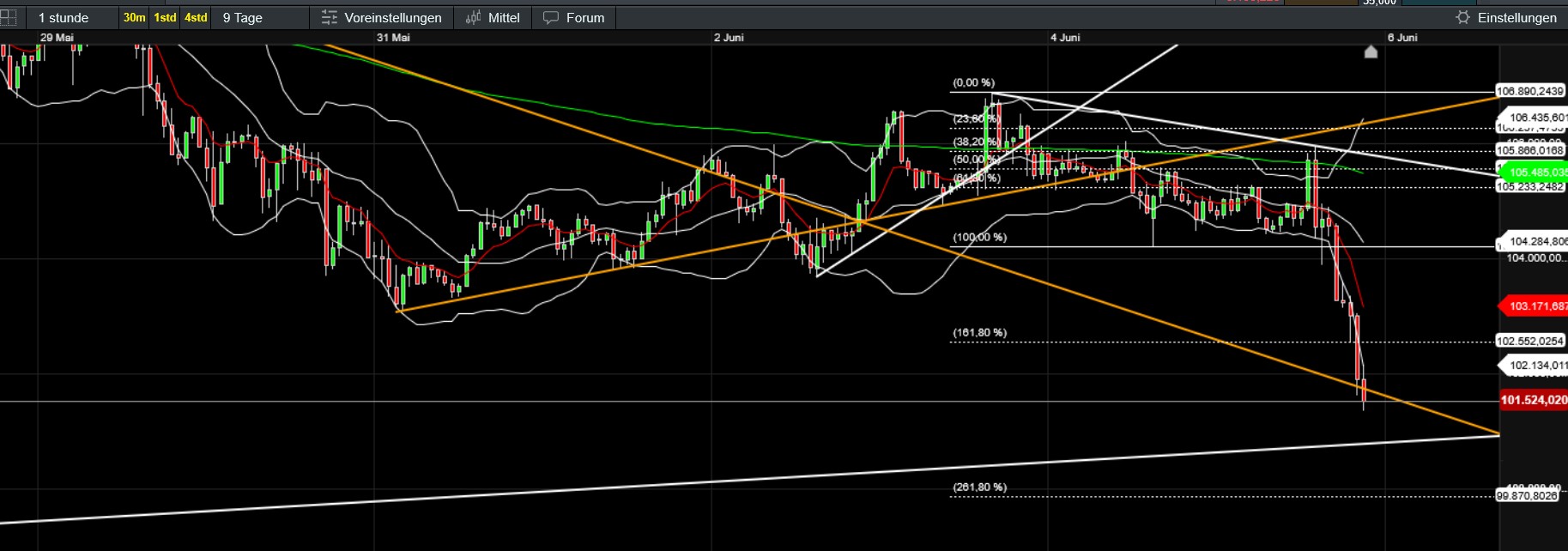Select the (50,00 %) Fibonacci label
Screen dimensions: 1568x551
(976, 160)
